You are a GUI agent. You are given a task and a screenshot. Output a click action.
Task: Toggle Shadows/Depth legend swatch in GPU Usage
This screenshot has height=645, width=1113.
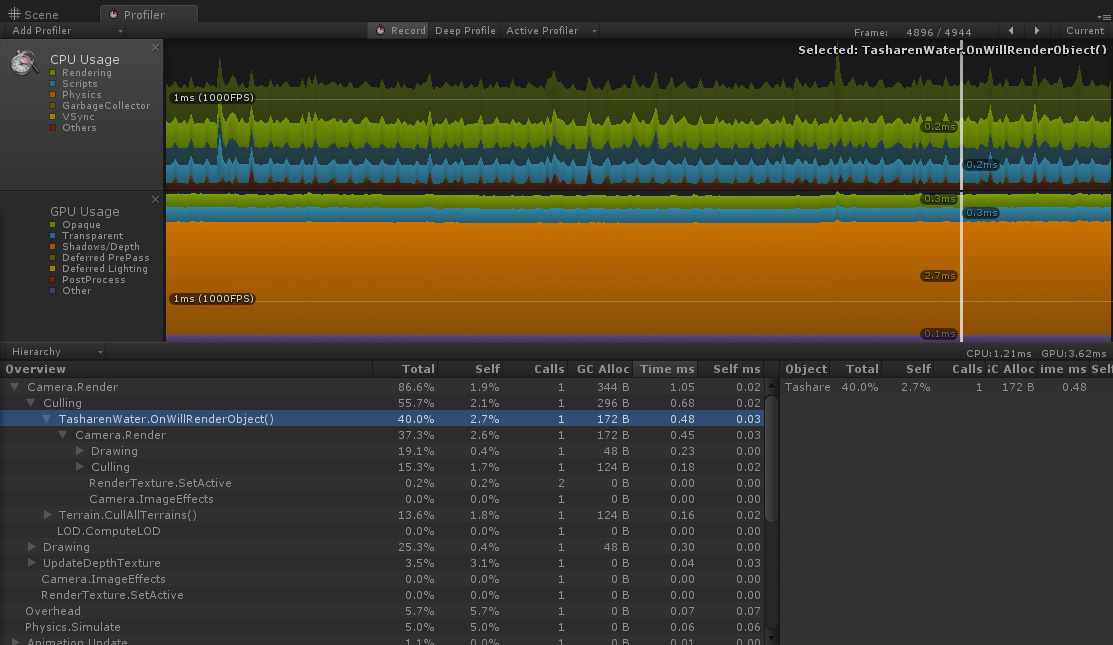(54, 247)
